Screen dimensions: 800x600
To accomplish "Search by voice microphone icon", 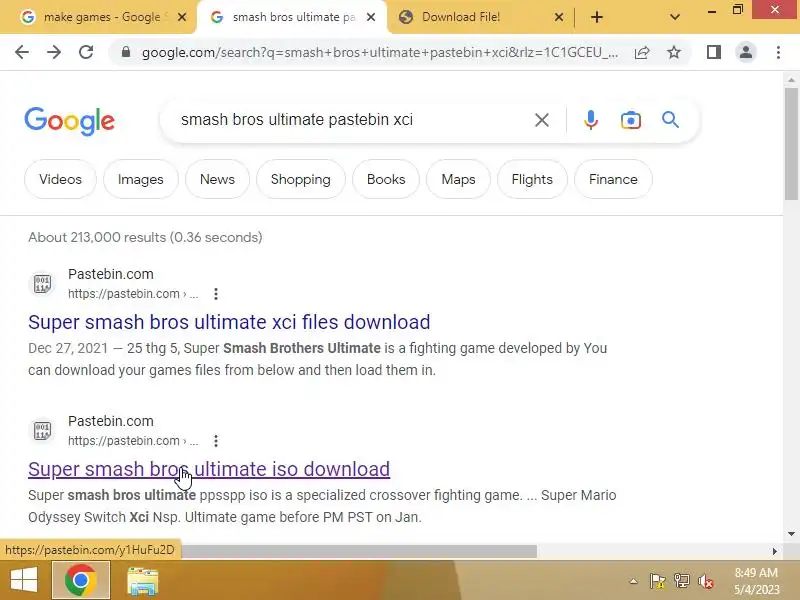I will pos(591,120).
